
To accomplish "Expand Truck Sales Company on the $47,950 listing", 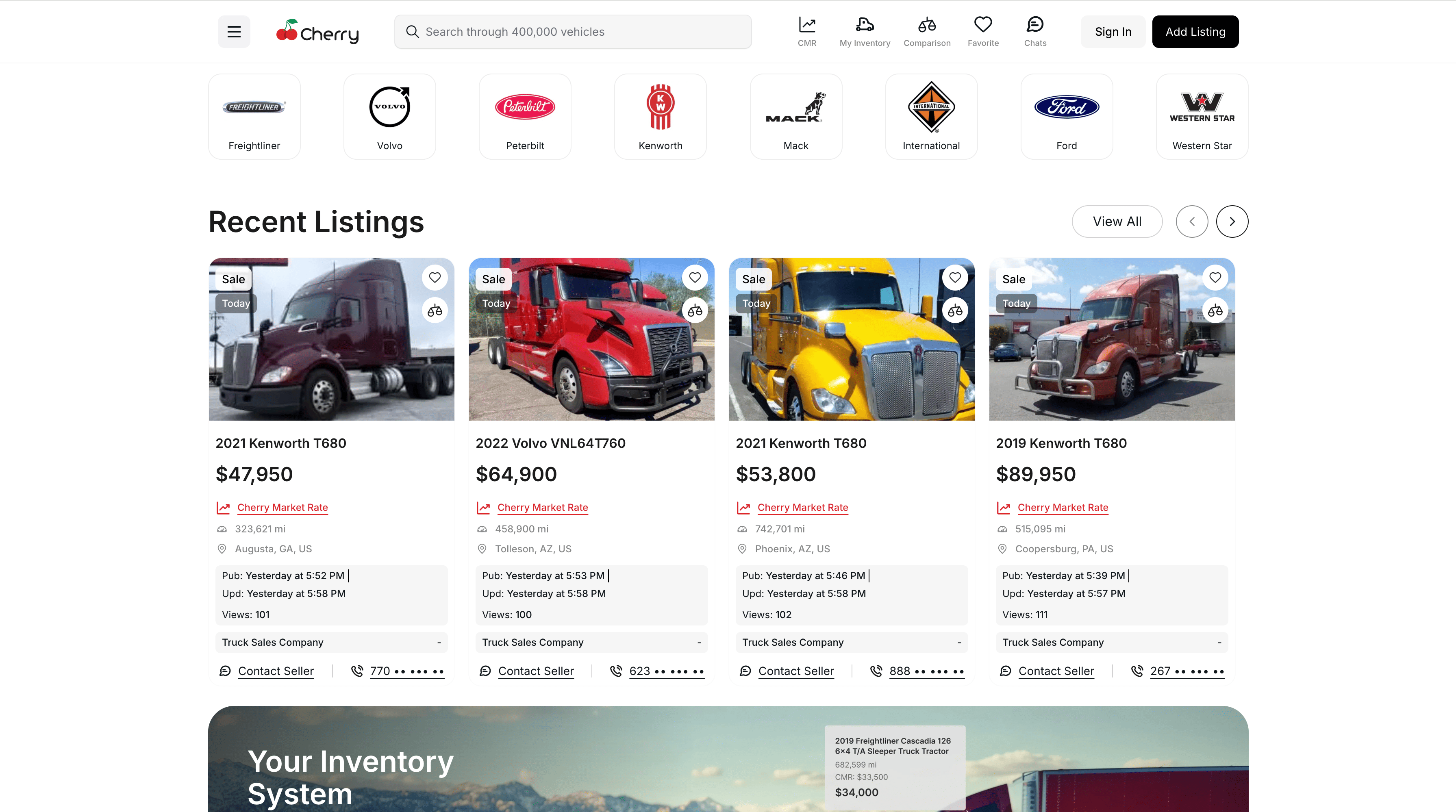I will click(x=439, y=643).
